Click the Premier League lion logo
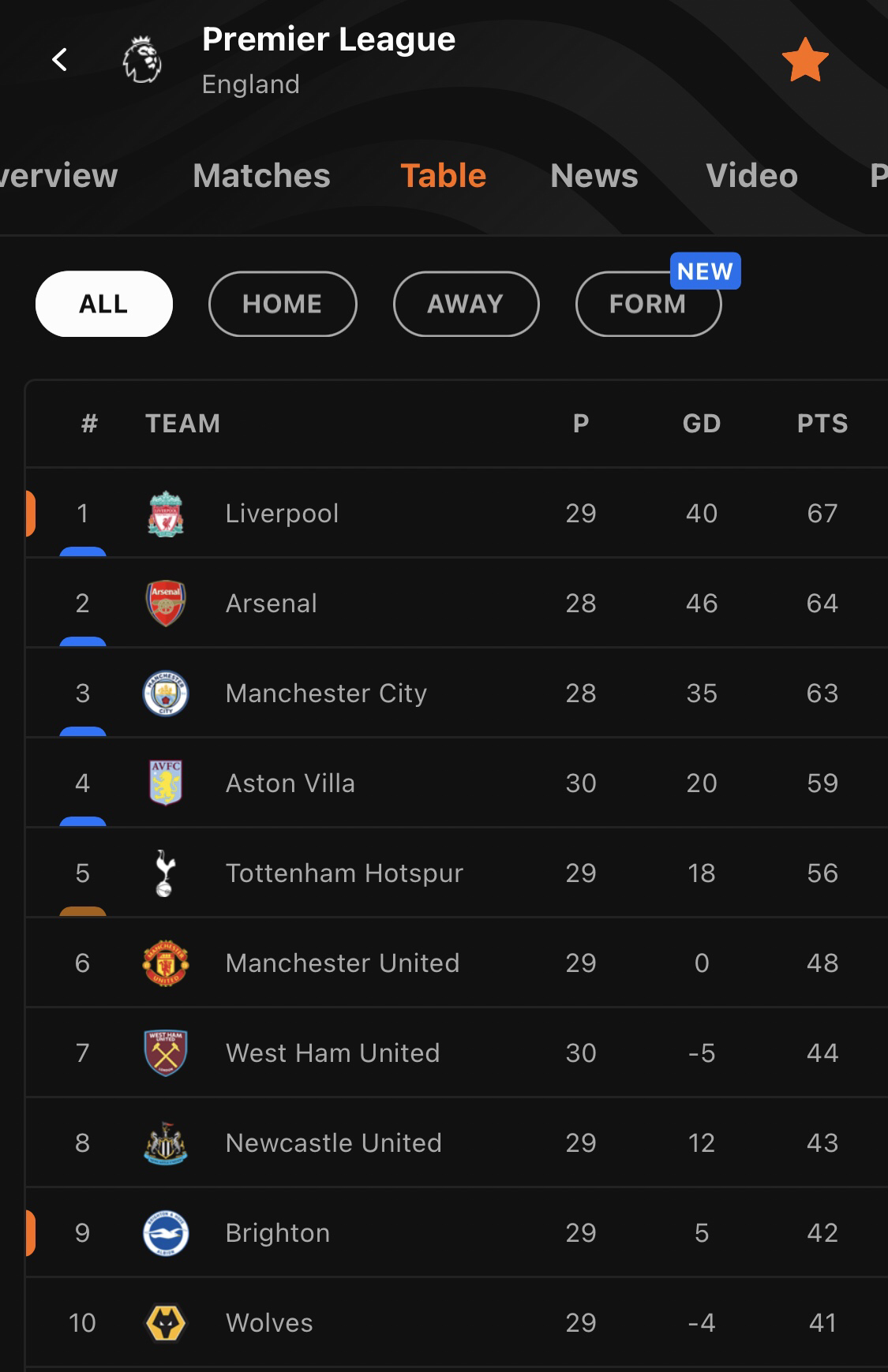This screenshot has height=1372, width=888. [x=142, y=60]
